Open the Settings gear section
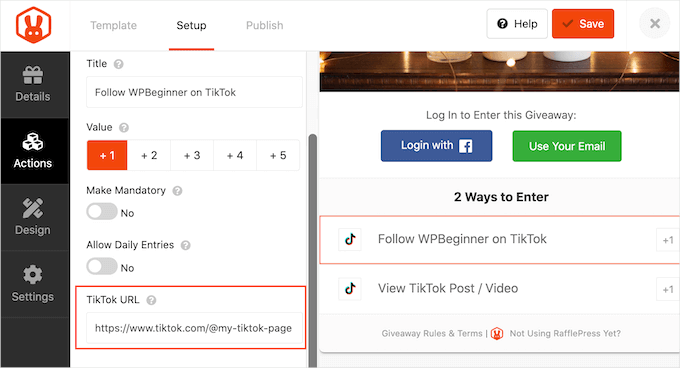Screen dimensions: 680x368 [35, 284]
